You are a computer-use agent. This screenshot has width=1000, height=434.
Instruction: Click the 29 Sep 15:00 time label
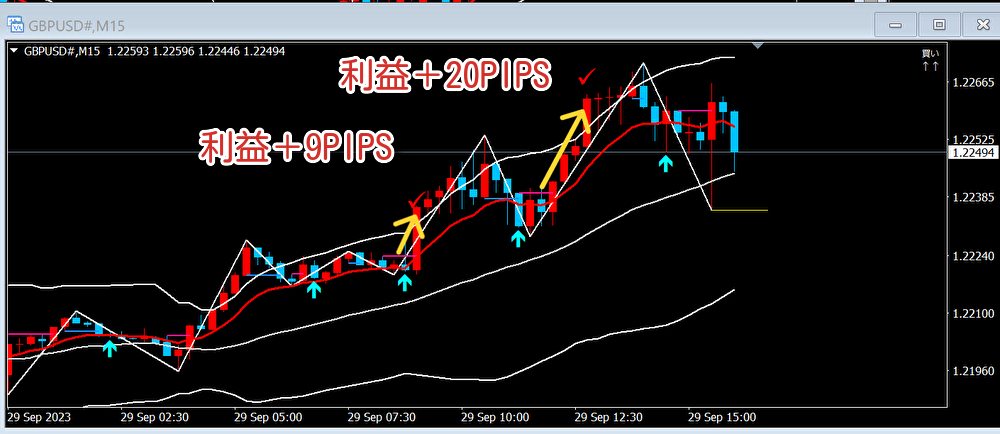722,417
